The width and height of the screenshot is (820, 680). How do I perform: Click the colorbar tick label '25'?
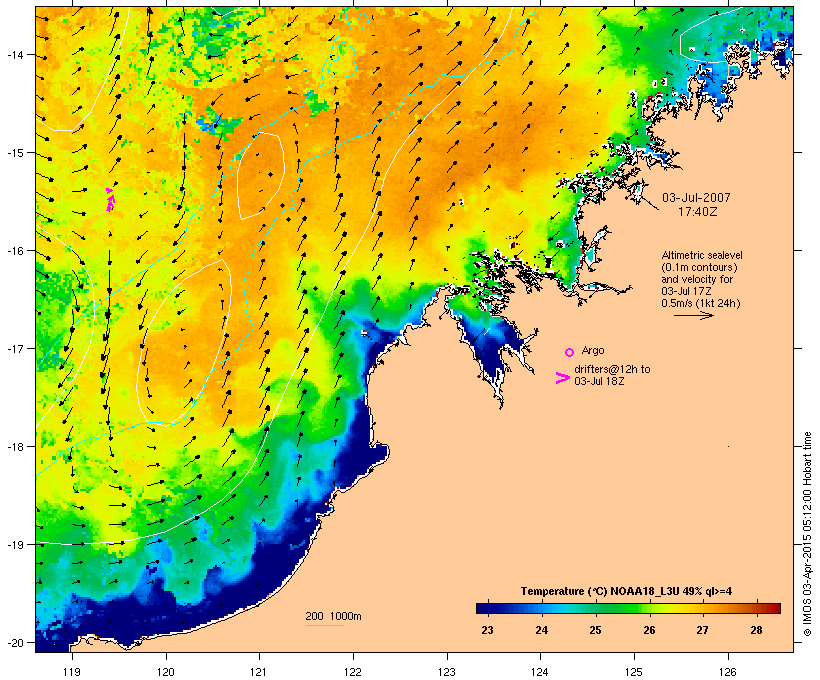coord(596,630)
